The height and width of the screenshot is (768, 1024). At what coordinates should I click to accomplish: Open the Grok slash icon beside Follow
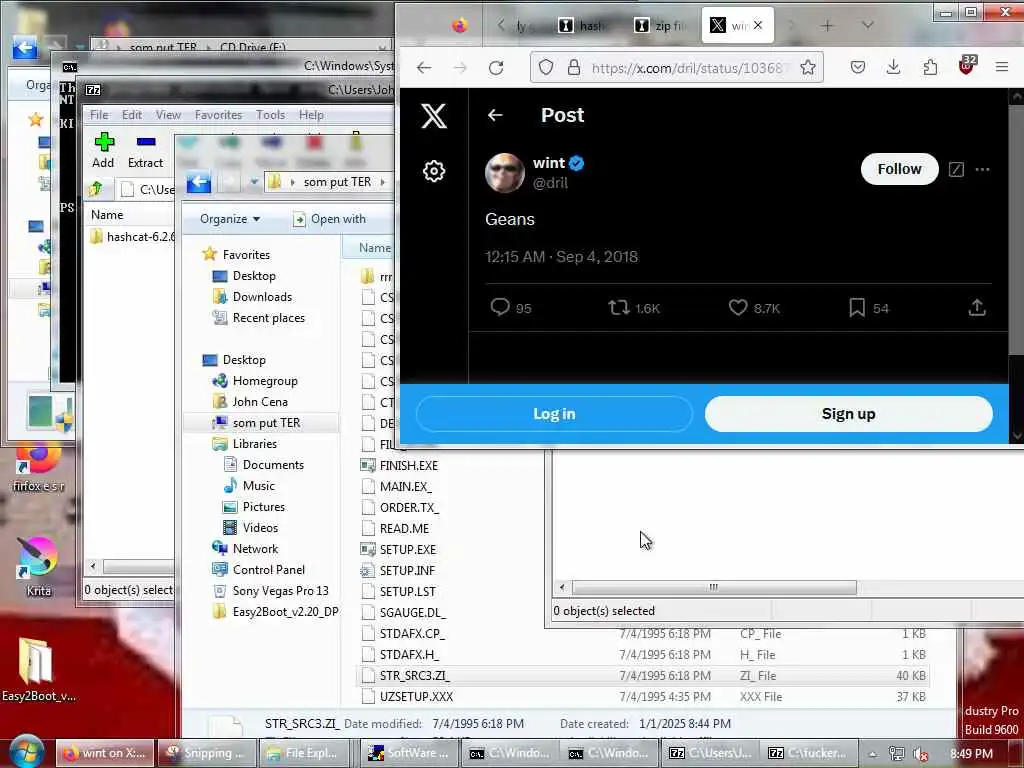pos(956,170)
